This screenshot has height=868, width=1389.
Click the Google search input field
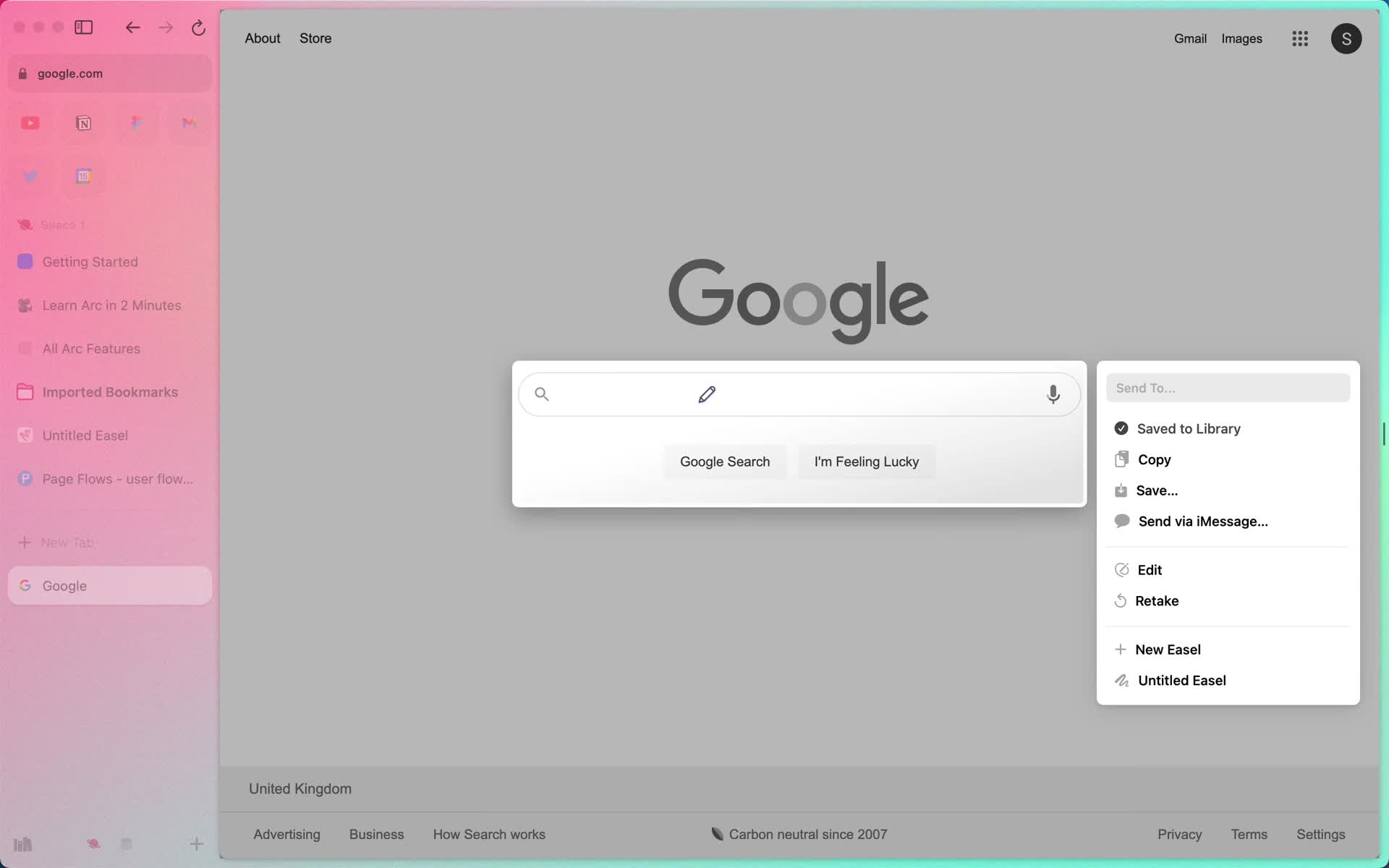798,393
